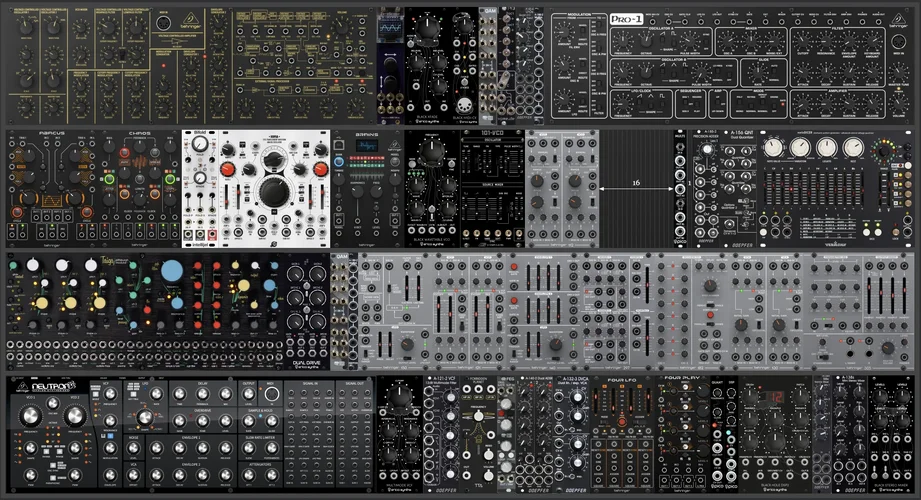
Task: Click the large frequency knob on Black Wavetable VCO
Action: point(432,150)
